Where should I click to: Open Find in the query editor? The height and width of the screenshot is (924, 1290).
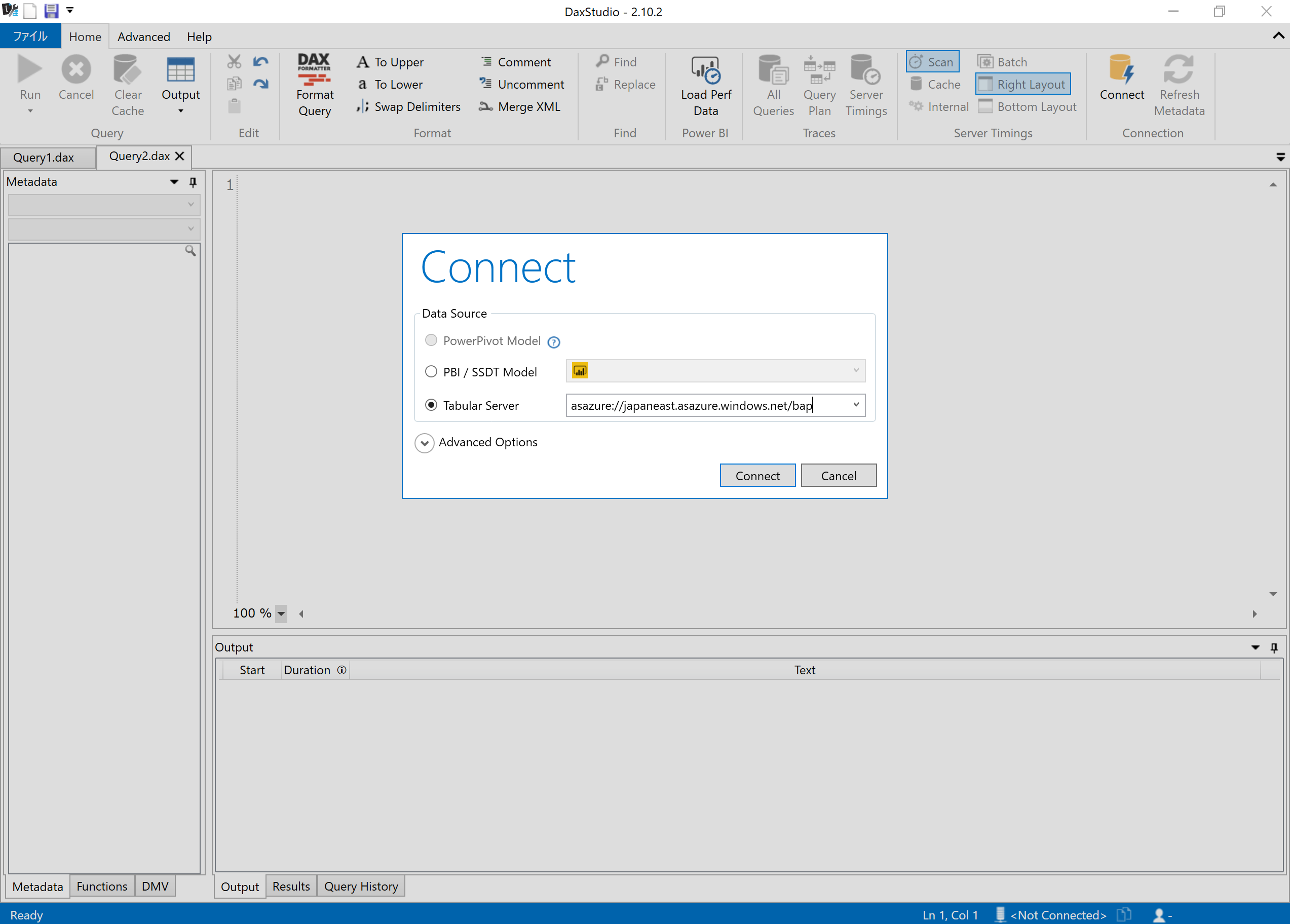[616, 61]
